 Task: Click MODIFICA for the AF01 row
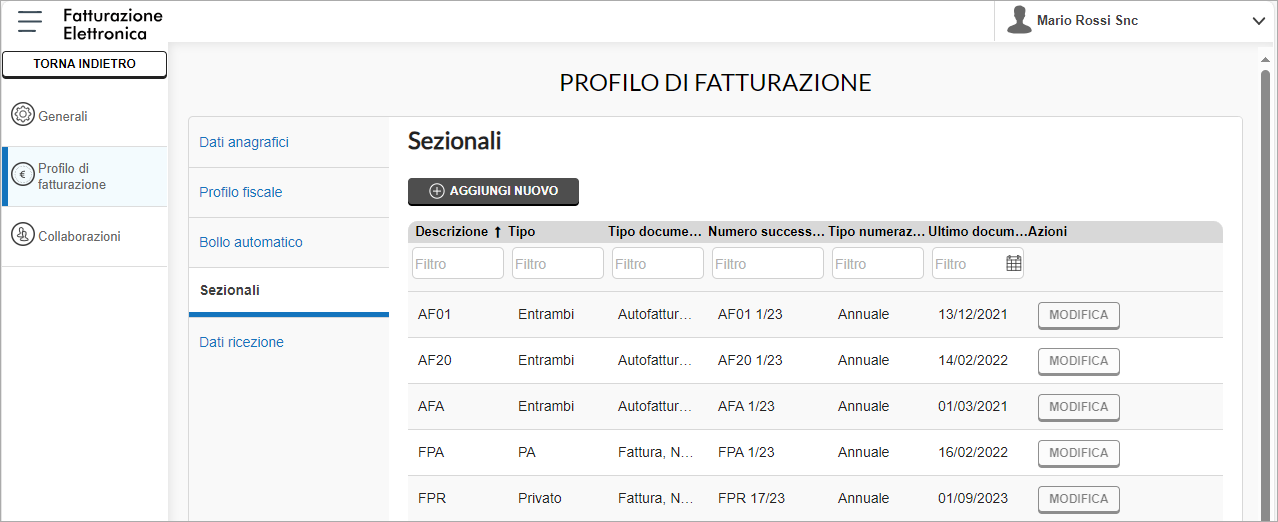(1079, 315)
